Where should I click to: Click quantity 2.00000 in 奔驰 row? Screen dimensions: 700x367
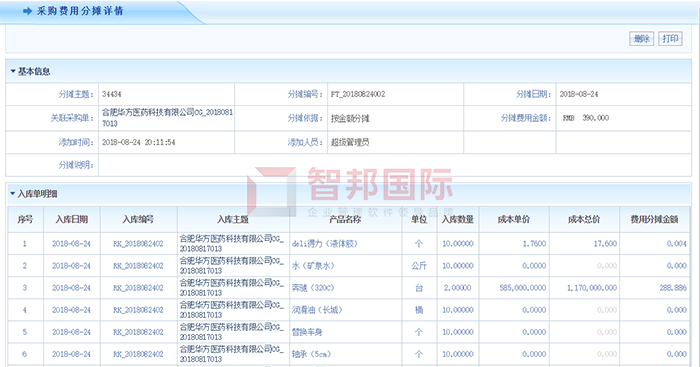pos(458,288)
